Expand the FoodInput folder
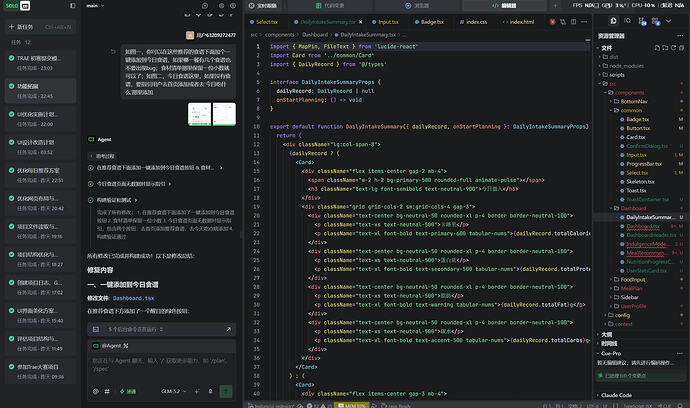This screenshot has width=690, height=408. pyautogui.click(x=632, y=279)
